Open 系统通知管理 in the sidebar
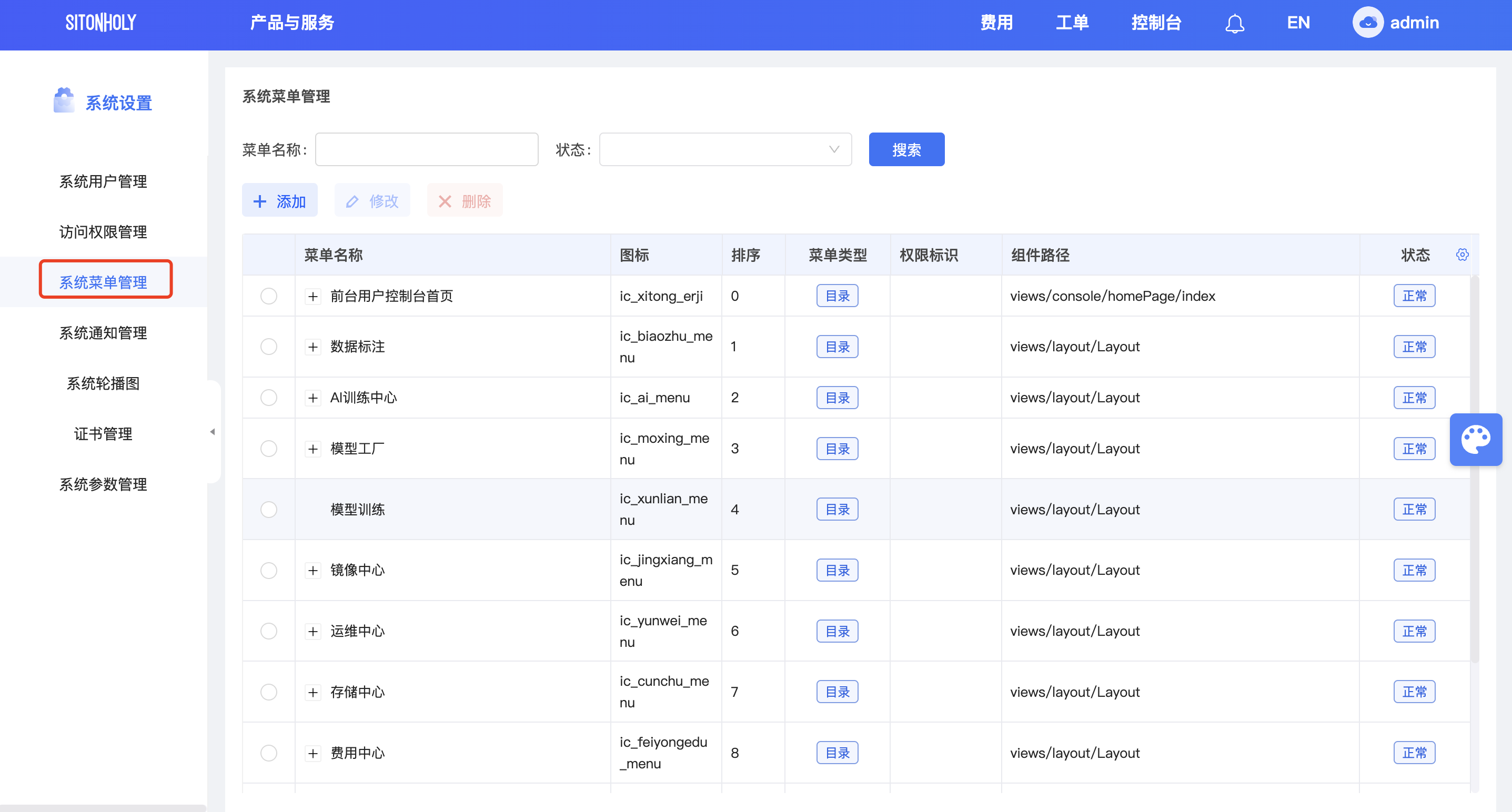Image resolution: width=1512 pixels, height=812 pixels. (x=103, y=333)
